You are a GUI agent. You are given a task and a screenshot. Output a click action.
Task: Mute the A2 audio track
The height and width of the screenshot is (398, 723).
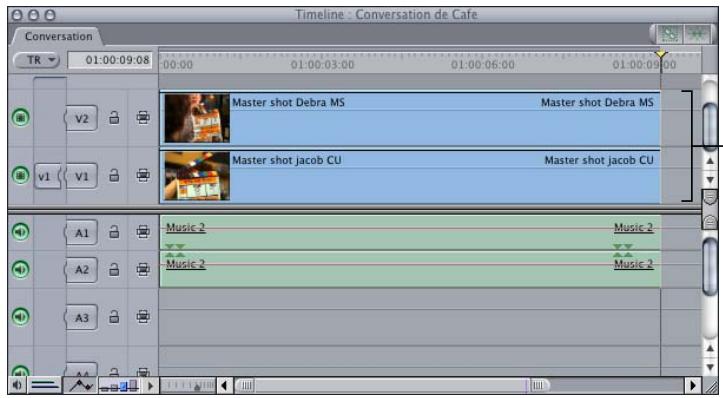(x=20, y=269)
